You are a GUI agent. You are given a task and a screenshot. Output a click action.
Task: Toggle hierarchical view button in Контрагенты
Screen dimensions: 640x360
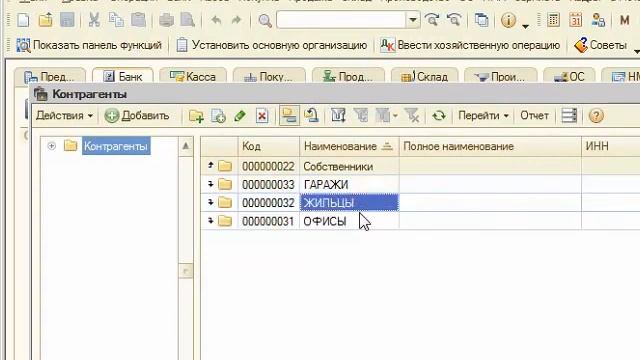coord(289,116)
